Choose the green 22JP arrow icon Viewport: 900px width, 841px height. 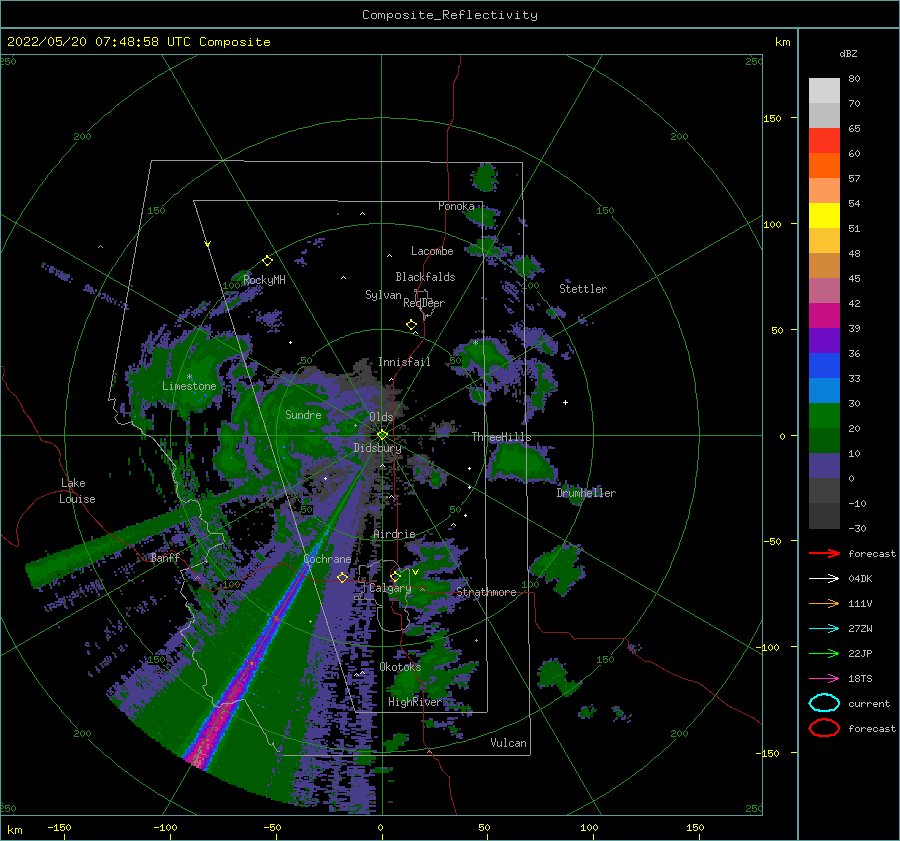(x=824, y=653)
